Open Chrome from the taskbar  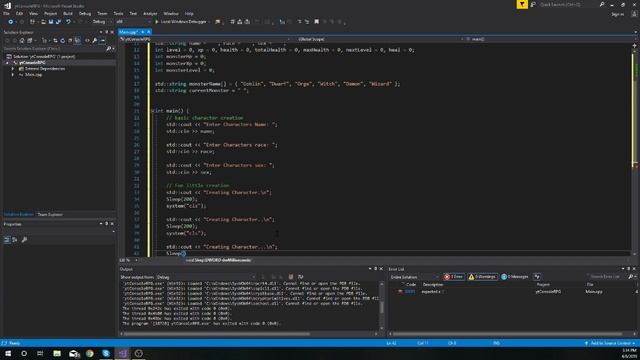(x=90, y=353)
